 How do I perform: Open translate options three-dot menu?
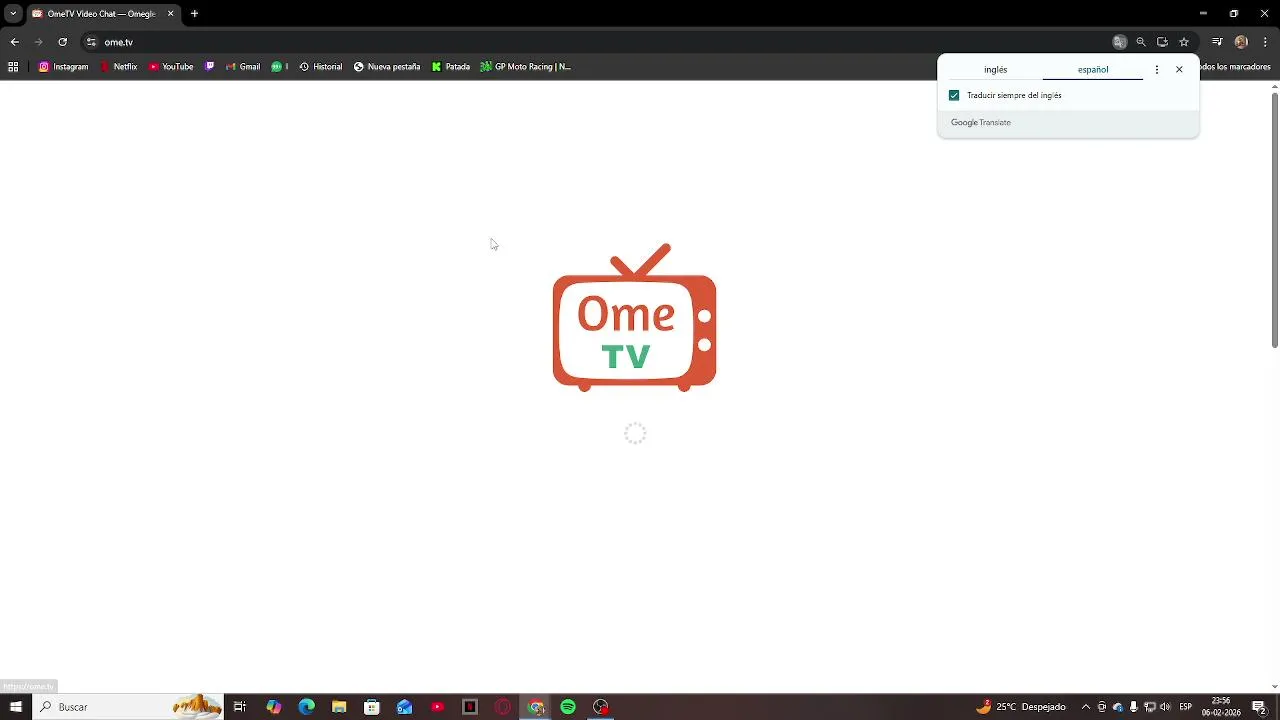pos(1157,70)
